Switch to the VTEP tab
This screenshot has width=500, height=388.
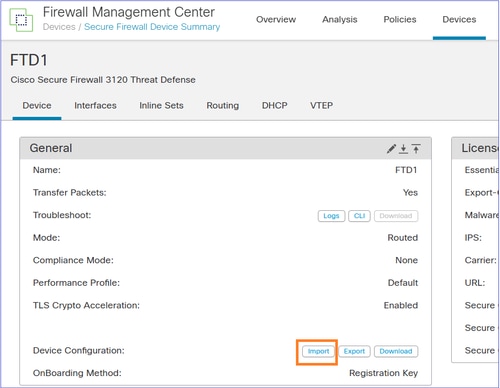[321, 106]
